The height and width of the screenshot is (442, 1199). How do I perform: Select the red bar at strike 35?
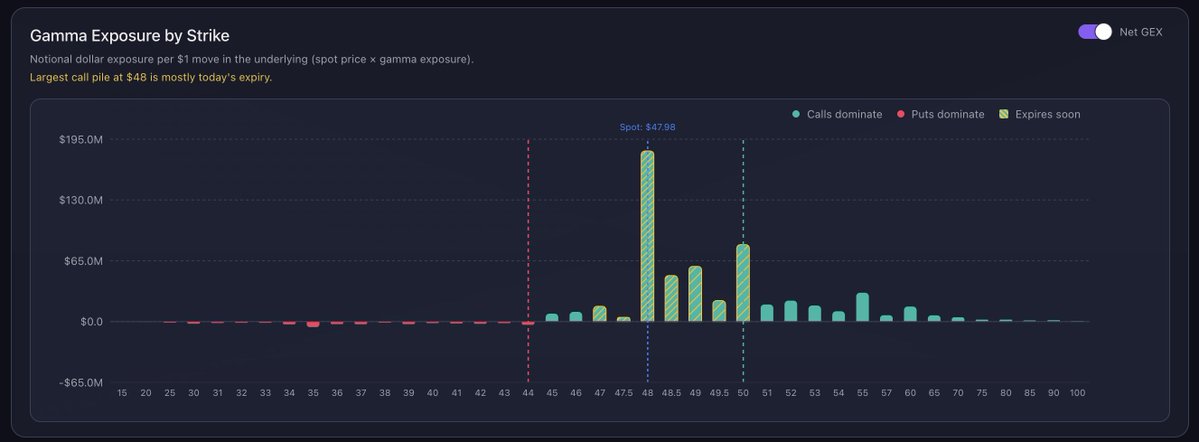[x=313, y=324]
